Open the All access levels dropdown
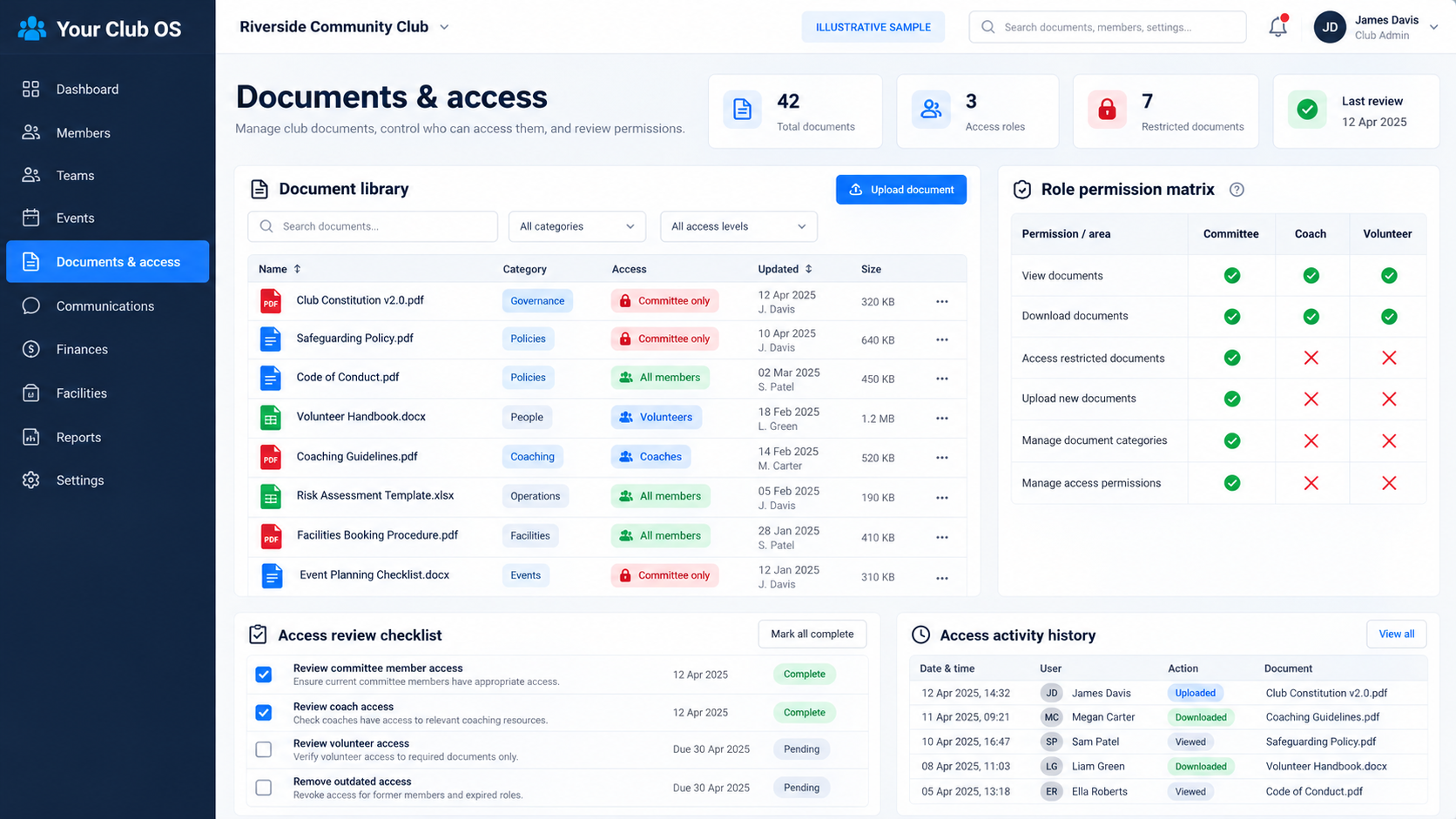Screen dimensions: 1456x819 point(738,226)
